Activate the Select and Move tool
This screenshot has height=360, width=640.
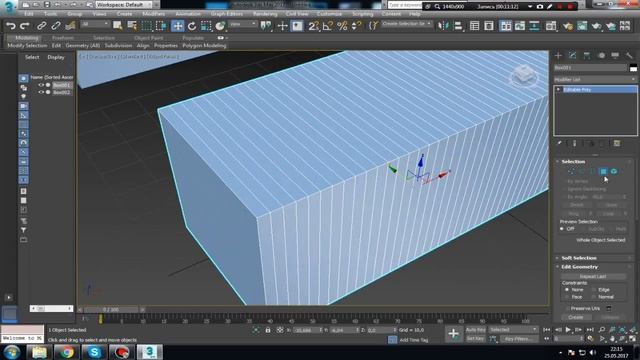tap(178, 26)
